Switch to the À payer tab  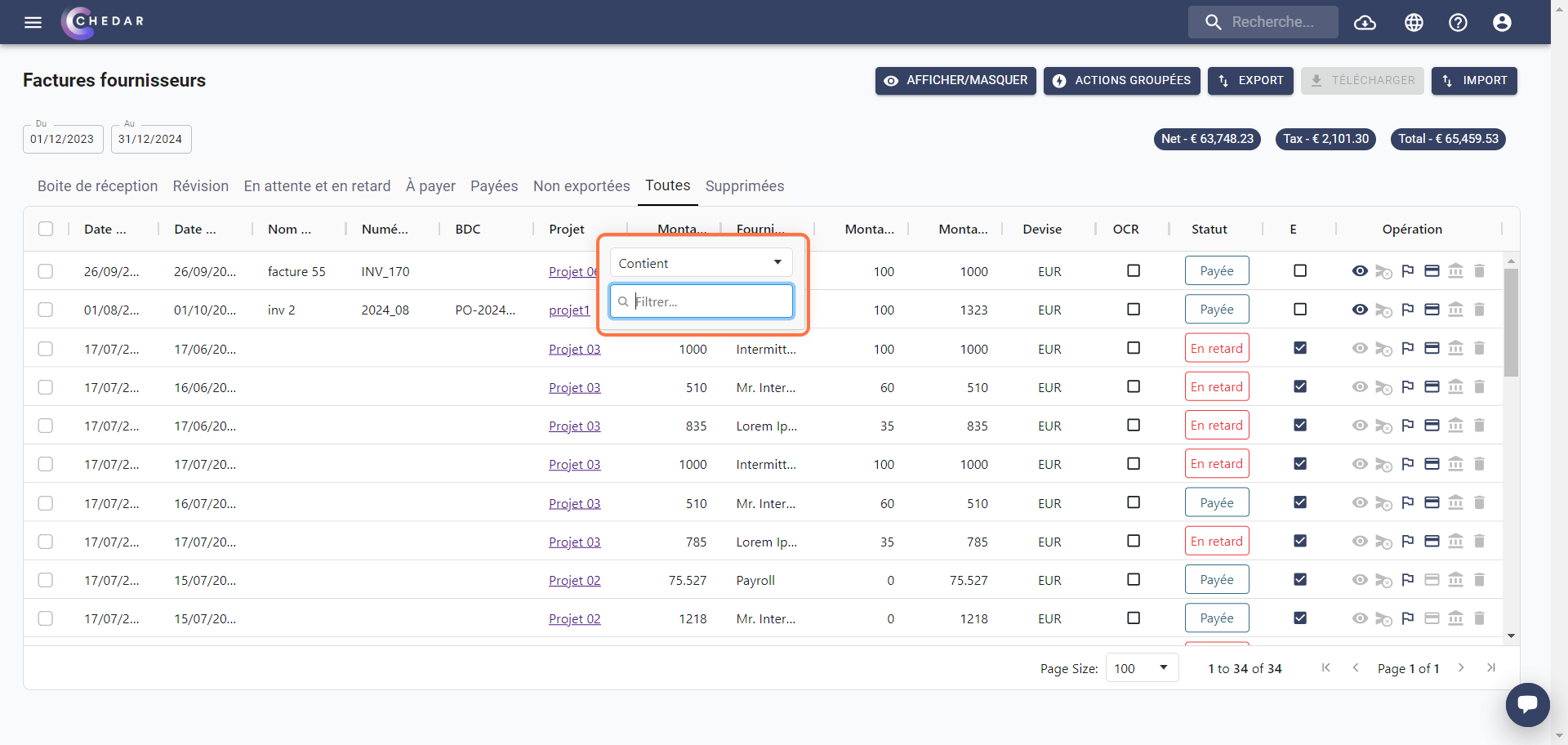[x=430, y=186]
